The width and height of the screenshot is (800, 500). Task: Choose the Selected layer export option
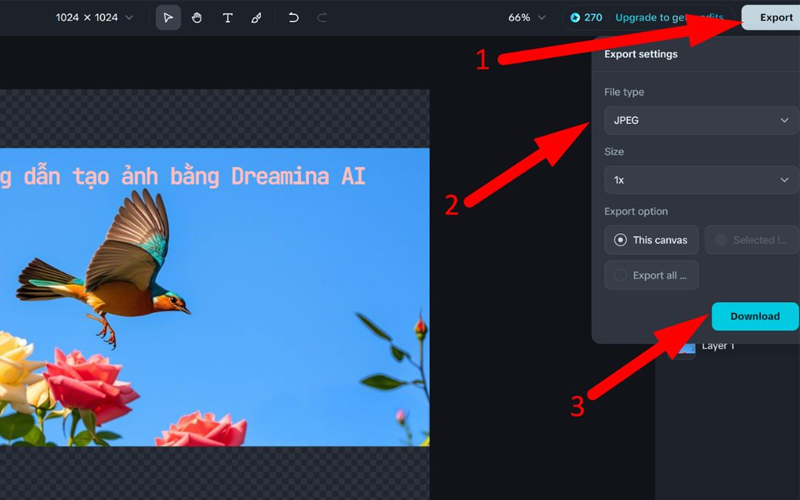(x=751, y=240)
